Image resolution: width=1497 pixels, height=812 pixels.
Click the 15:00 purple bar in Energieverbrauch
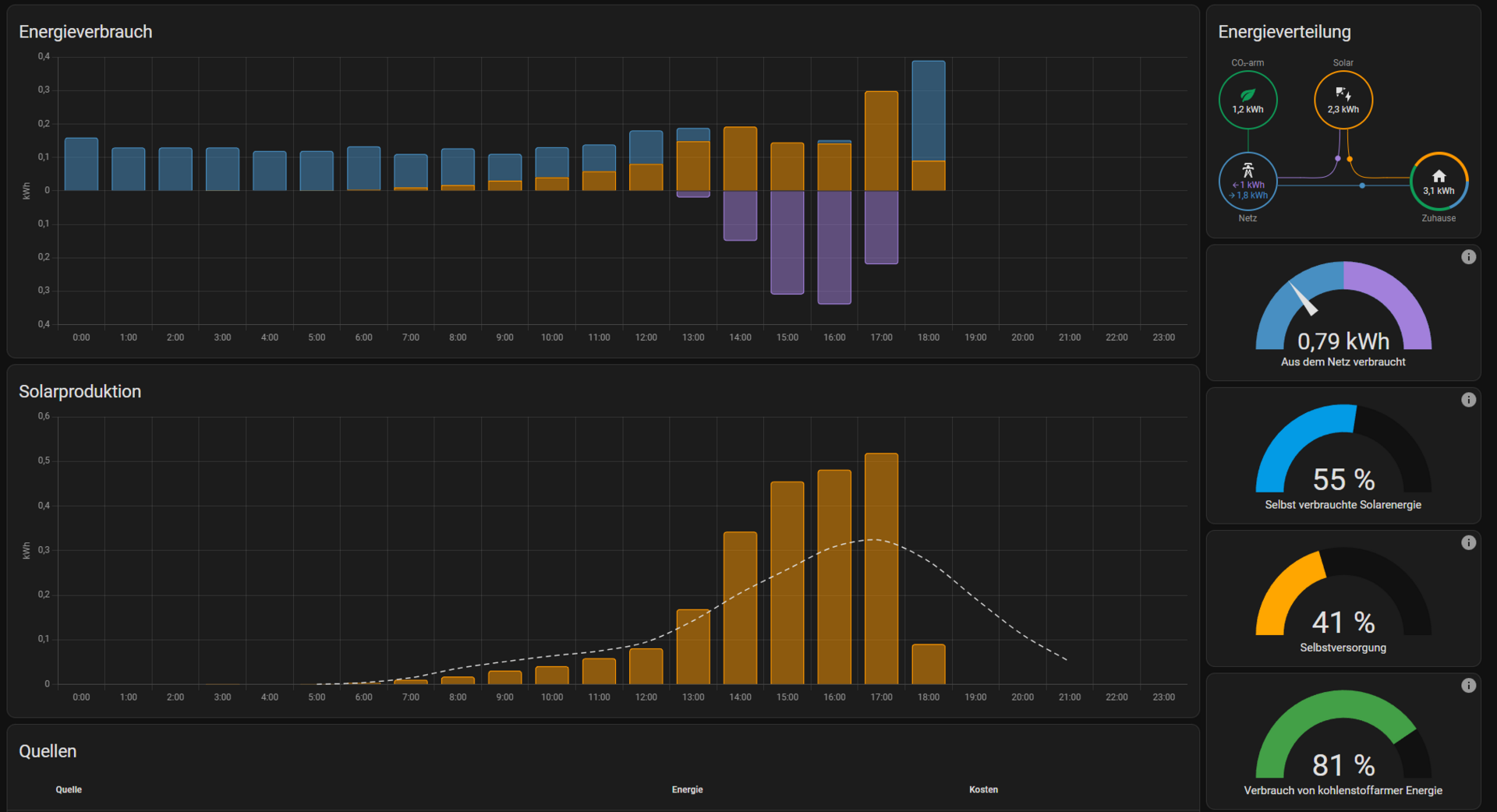point(787,242)
